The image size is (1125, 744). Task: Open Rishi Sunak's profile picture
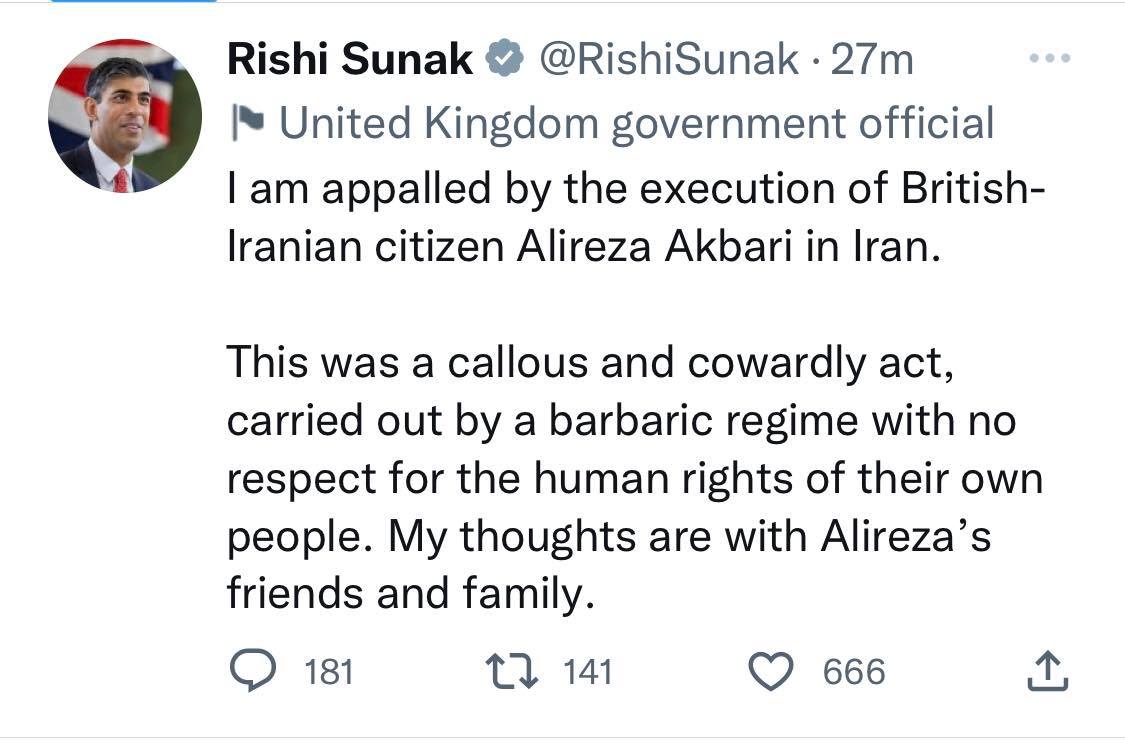click(x=124, y=116)
